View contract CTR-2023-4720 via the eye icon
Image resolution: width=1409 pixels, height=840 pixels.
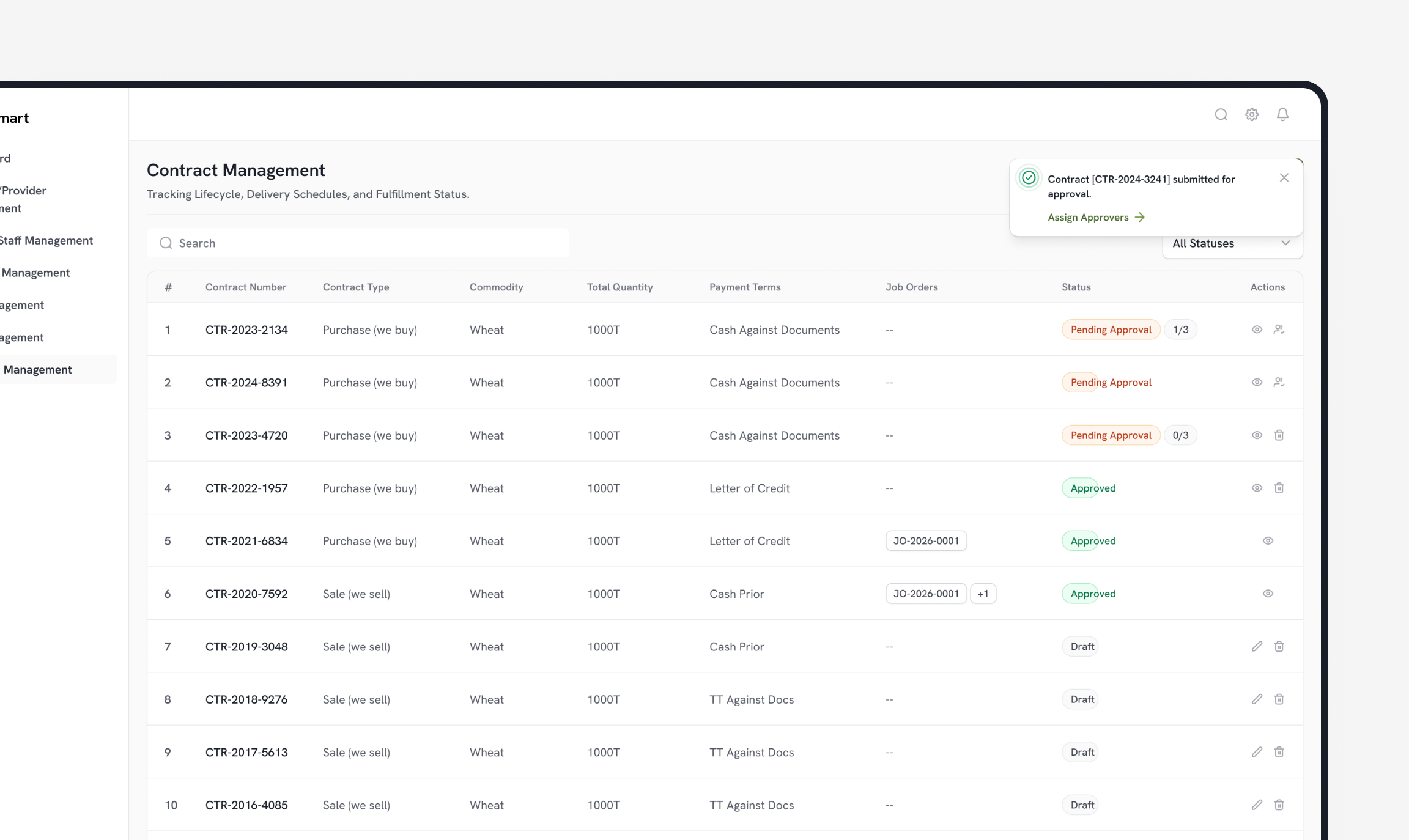point(1257,435)
